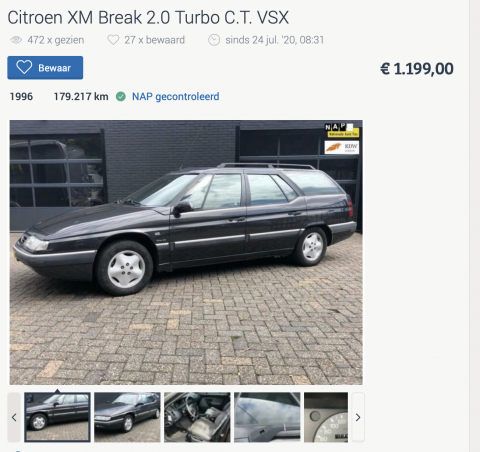Click the heart icon inside Bewaar button
Viewport: 480px width, 452px height.
click(24, 67)
